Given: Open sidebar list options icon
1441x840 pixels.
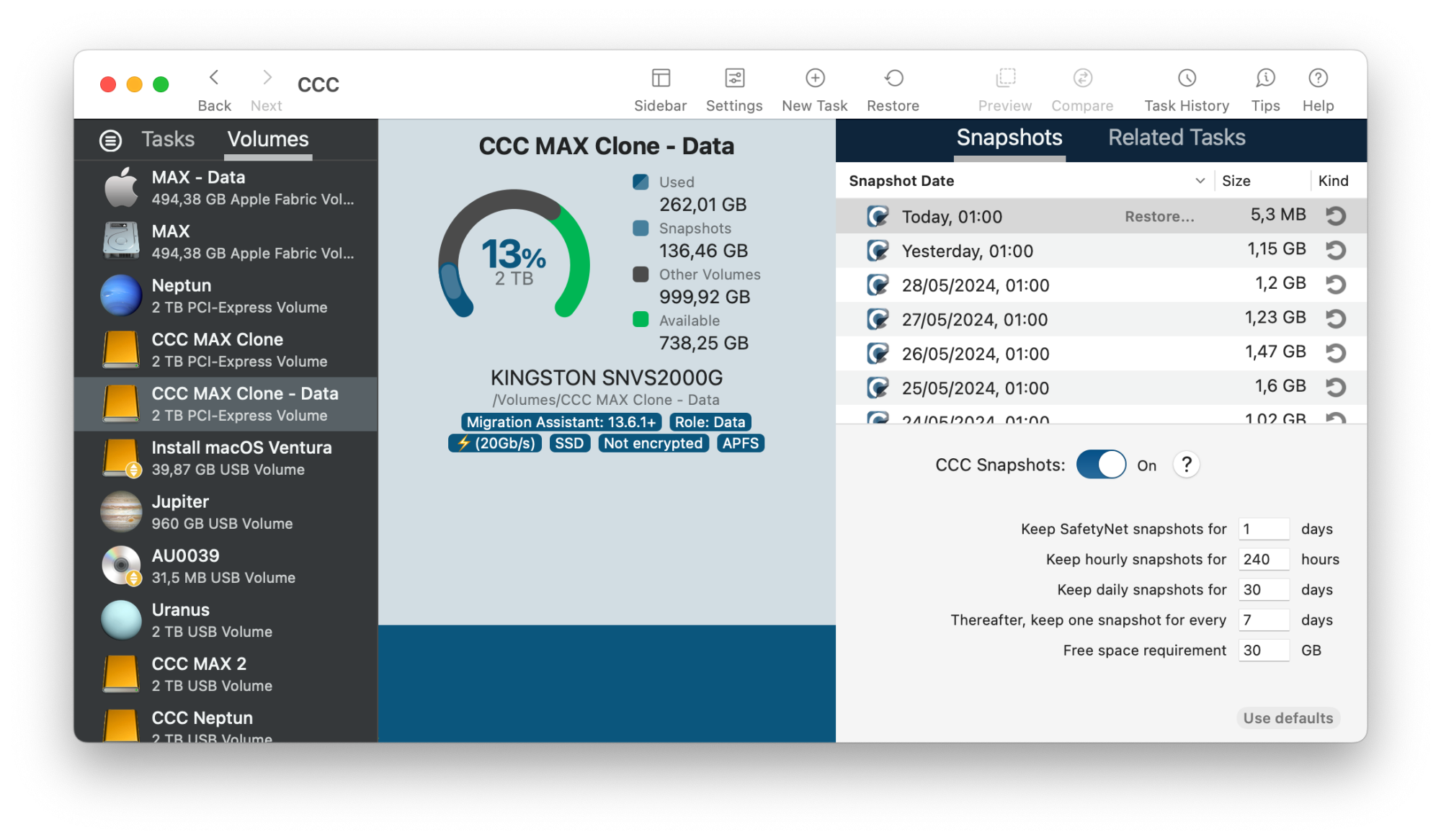Looking at the screenshot, I should click(x=110, y=140).
